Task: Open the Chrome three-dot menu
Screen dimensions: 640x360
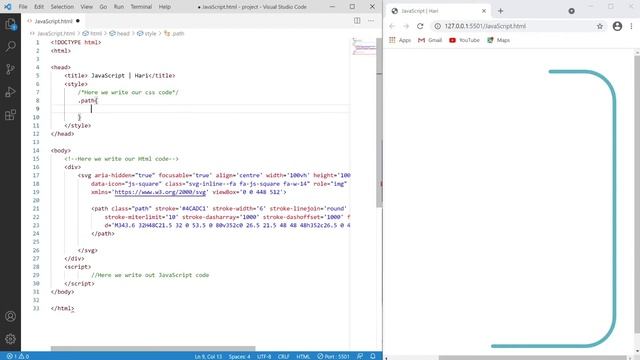Action: coord(631,26)
